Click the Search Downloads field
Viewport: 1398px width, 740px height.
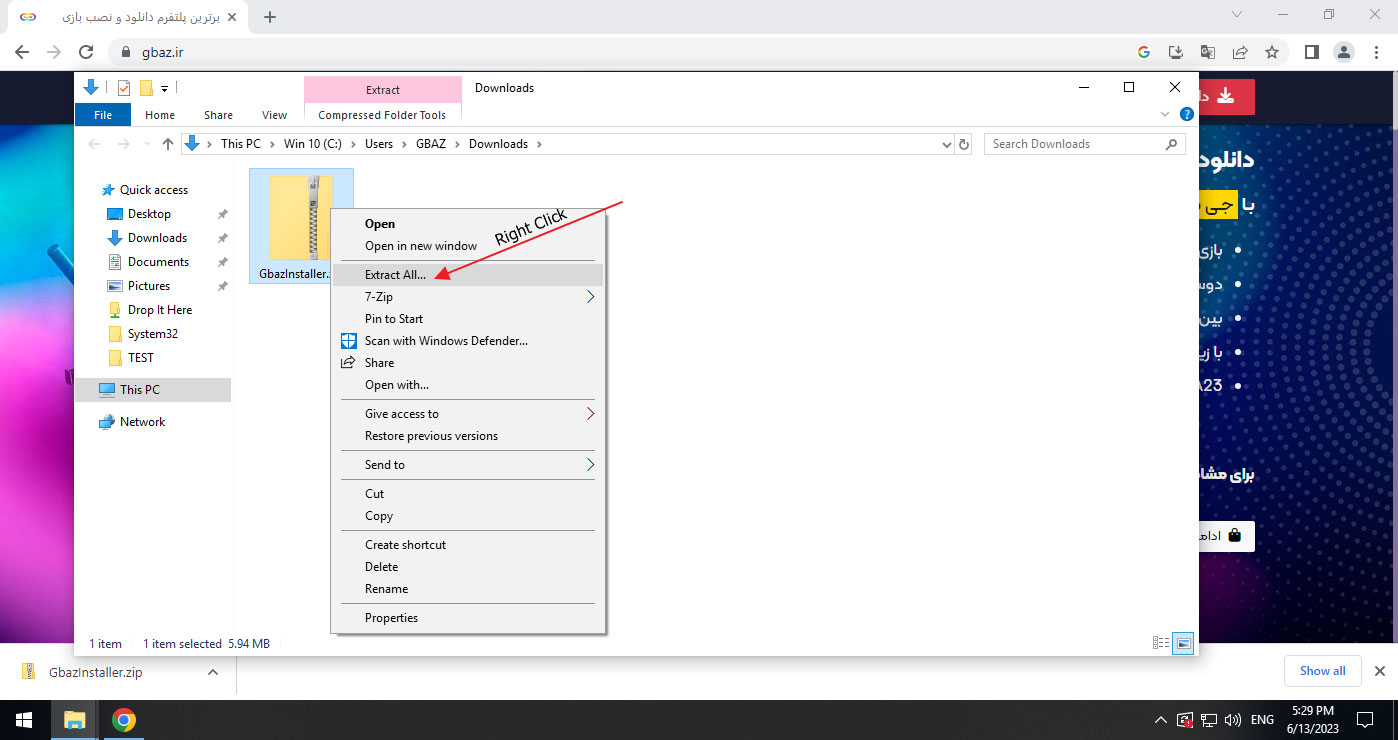[x=1075, y=144]
